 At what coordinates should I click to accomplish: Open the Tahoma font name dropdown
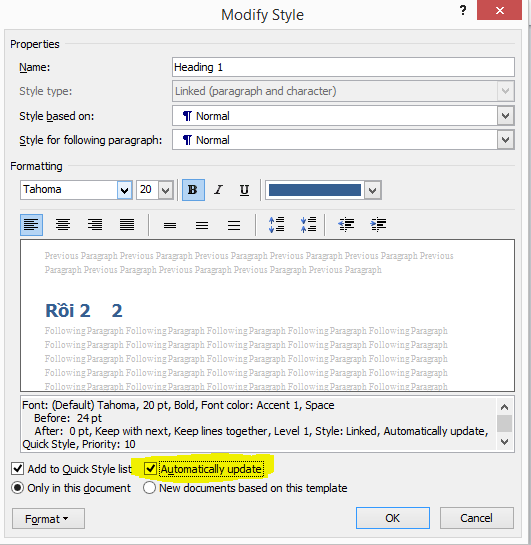pos(124,190)
